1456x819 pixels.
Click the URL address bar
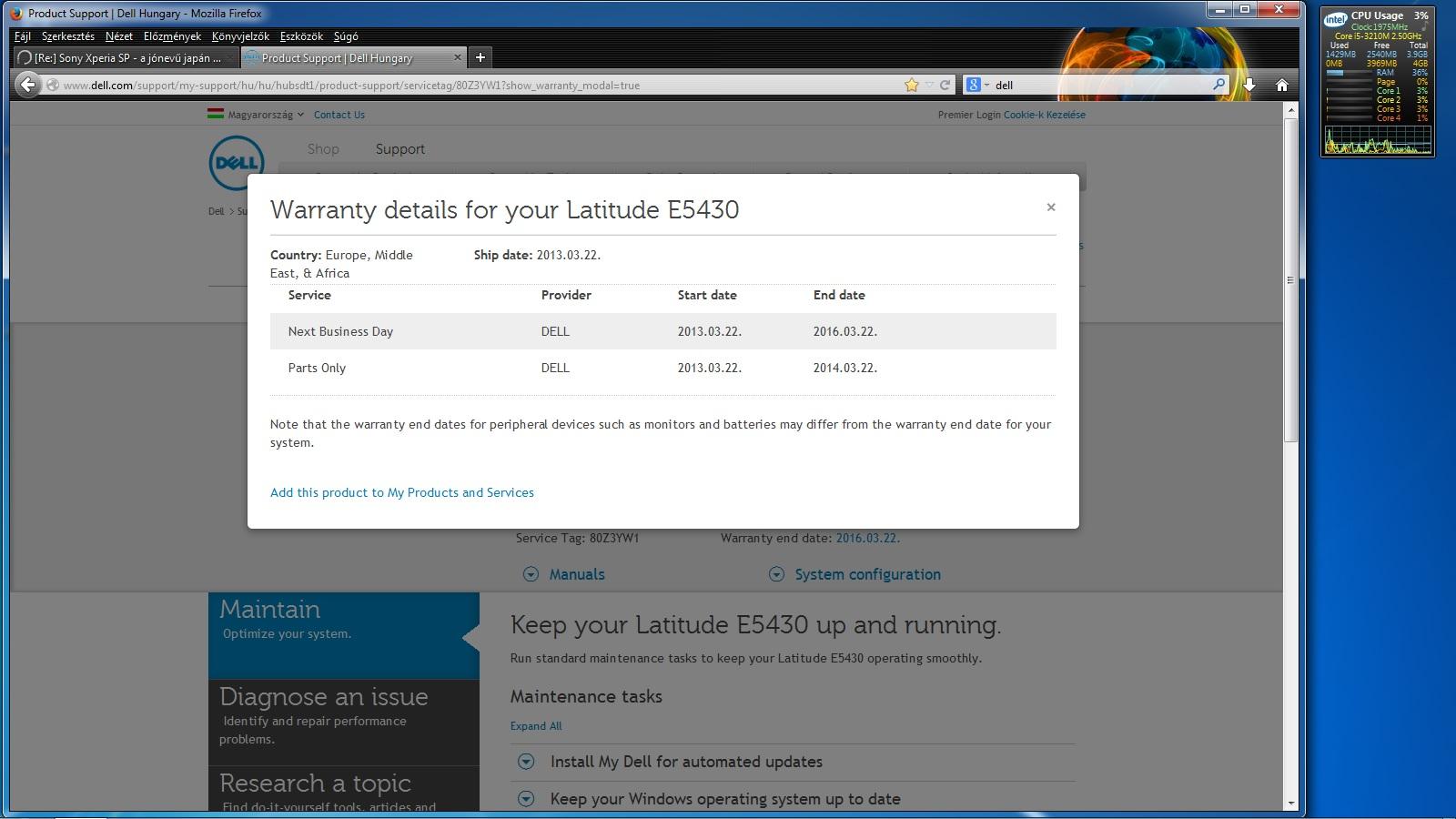(473, 85)
